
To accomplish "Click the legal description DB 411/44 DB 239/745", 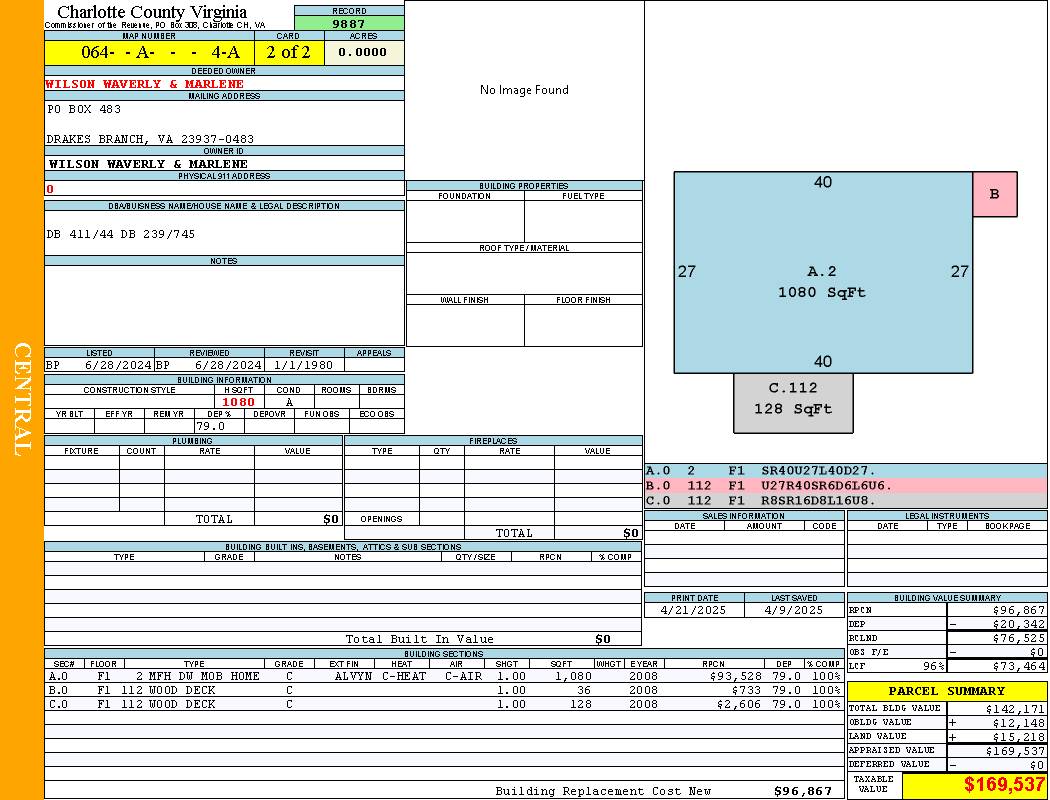I will tap(121, 234).
